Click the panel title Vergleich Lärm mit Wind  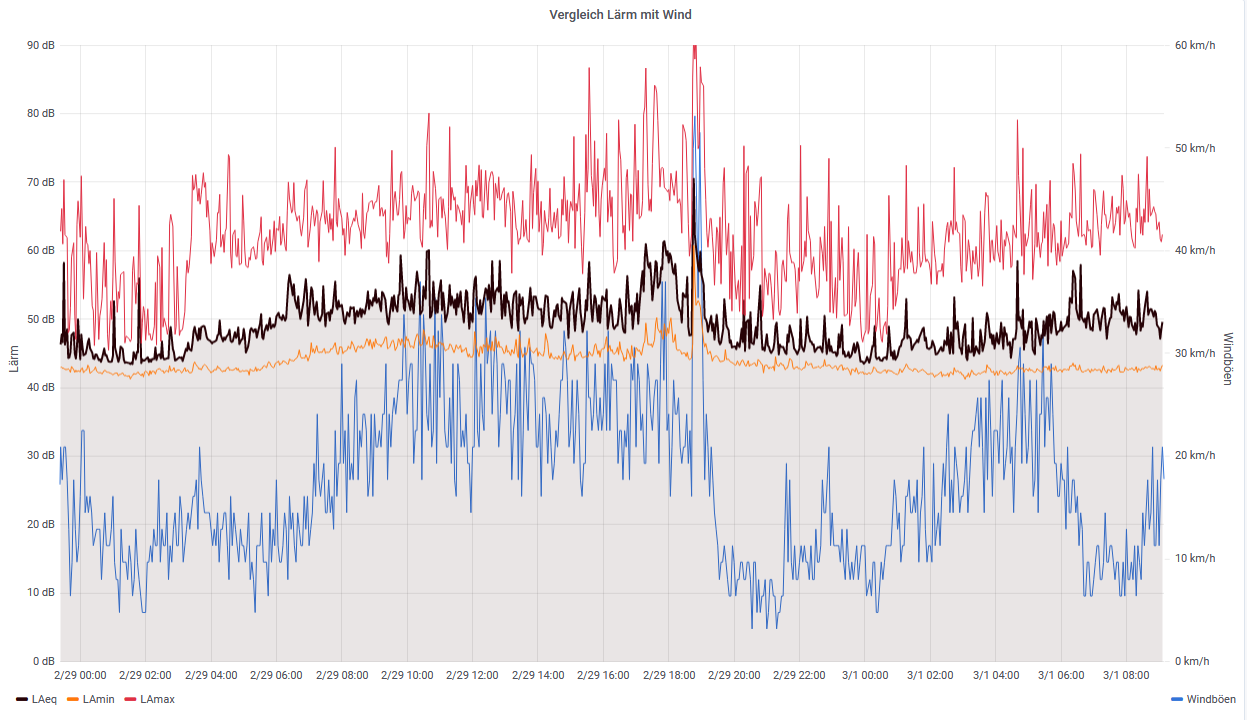[620, 15]
